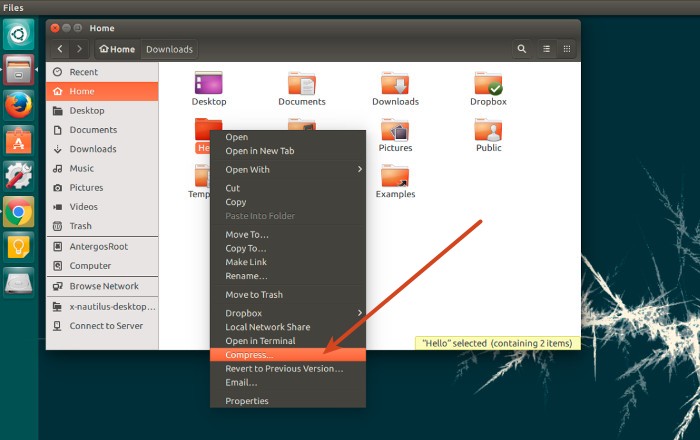Choose Compress… from context menu
Image resolution: width=700 pixels, height=440 pixels.
pyautogui.click(x=288, y=355)
